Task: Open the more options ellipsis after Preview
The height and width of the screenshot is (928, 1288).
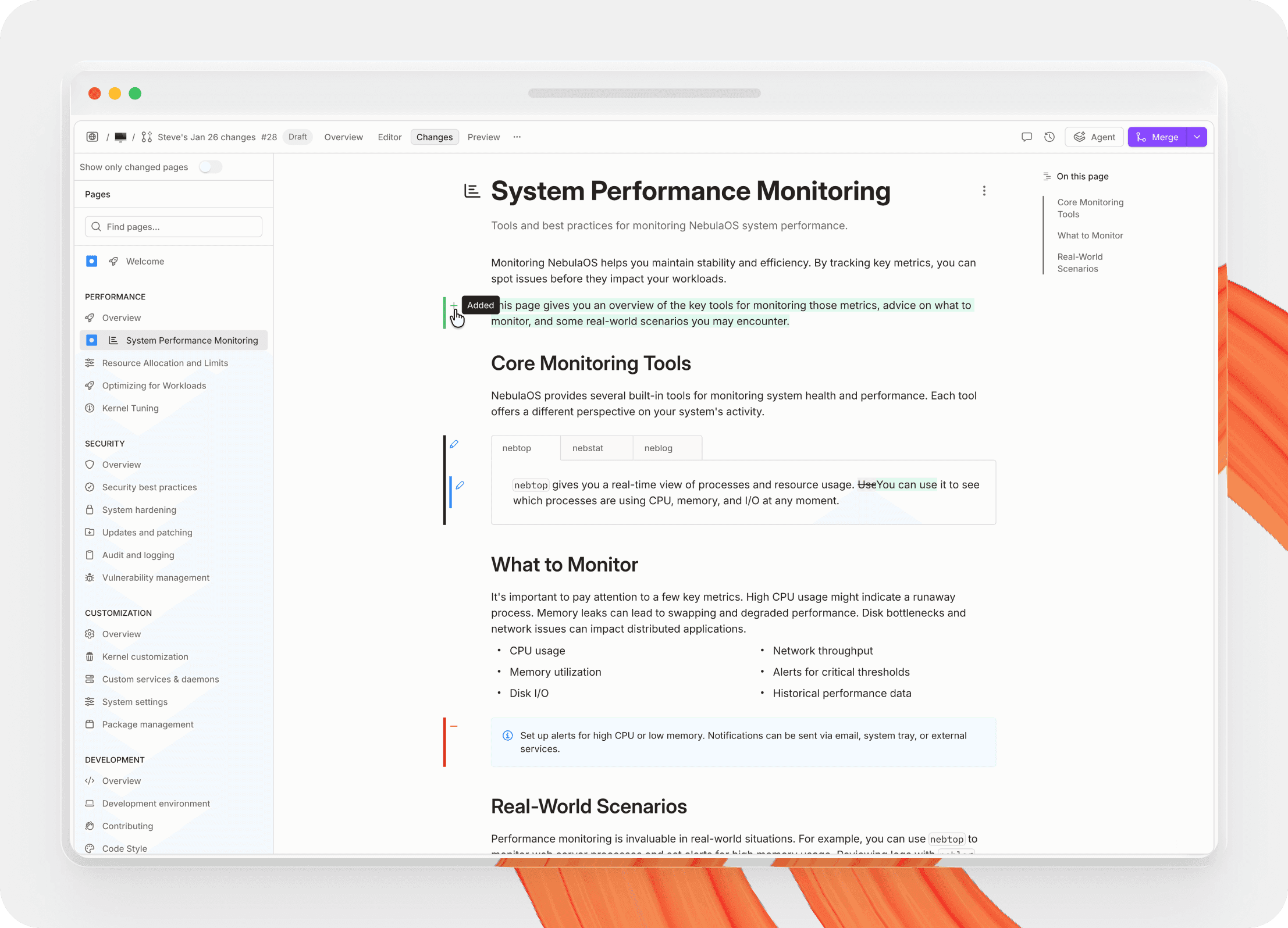Action: (517, 137)
